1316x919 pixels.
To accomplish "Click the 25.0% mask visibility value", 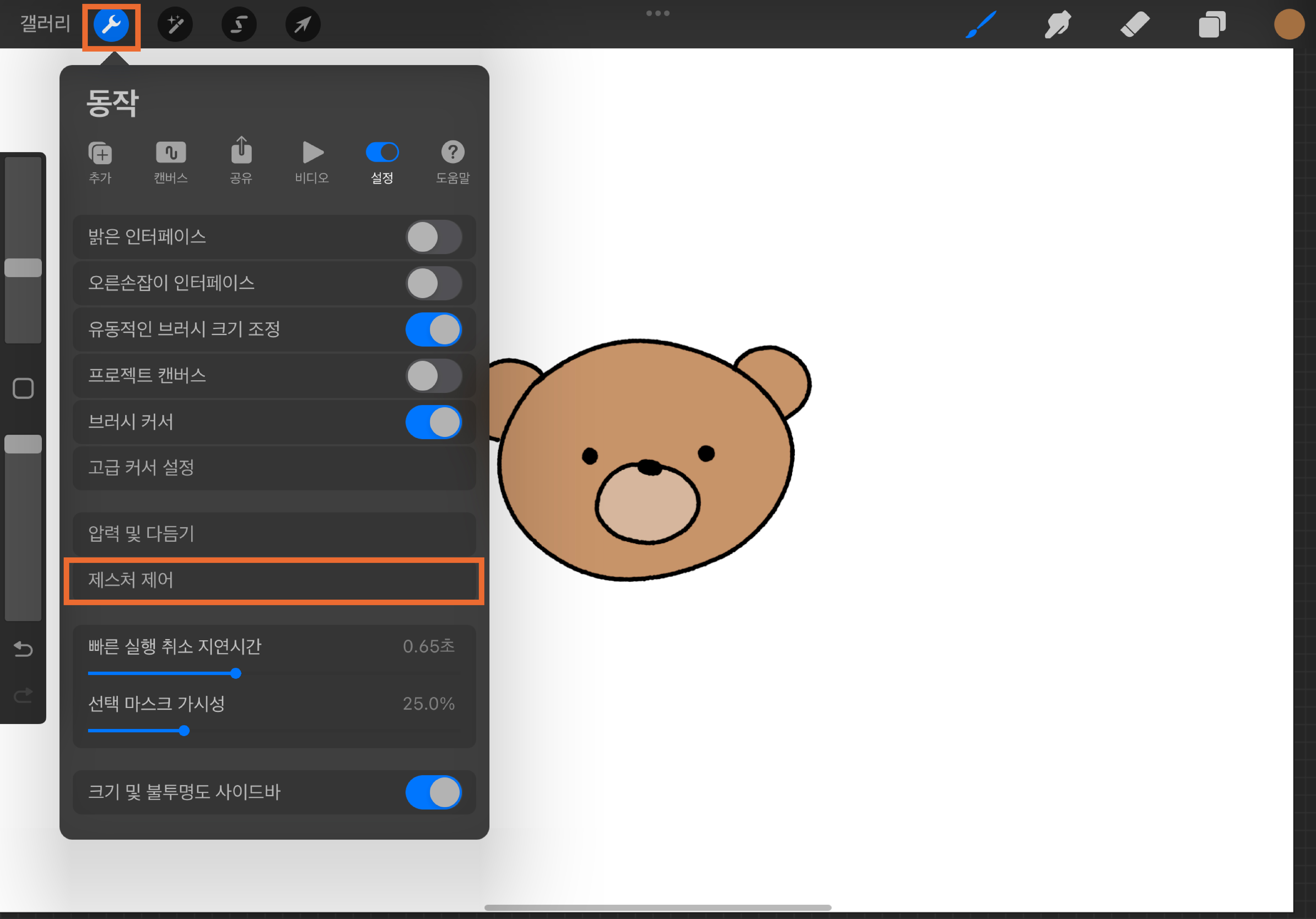I will coord(429,704).
